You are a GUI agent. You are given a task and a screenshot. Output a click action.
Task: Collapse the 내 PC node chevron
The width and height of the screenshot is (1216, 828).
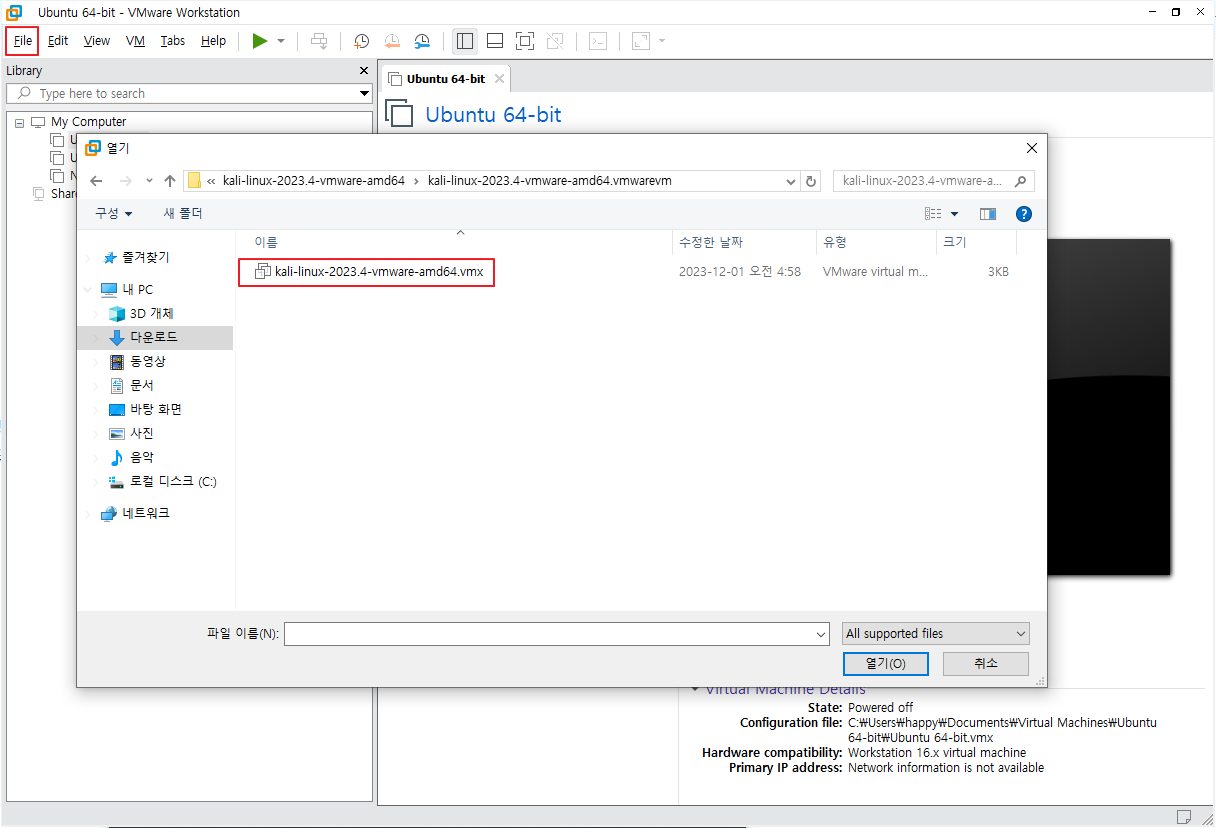pos(89,289)
